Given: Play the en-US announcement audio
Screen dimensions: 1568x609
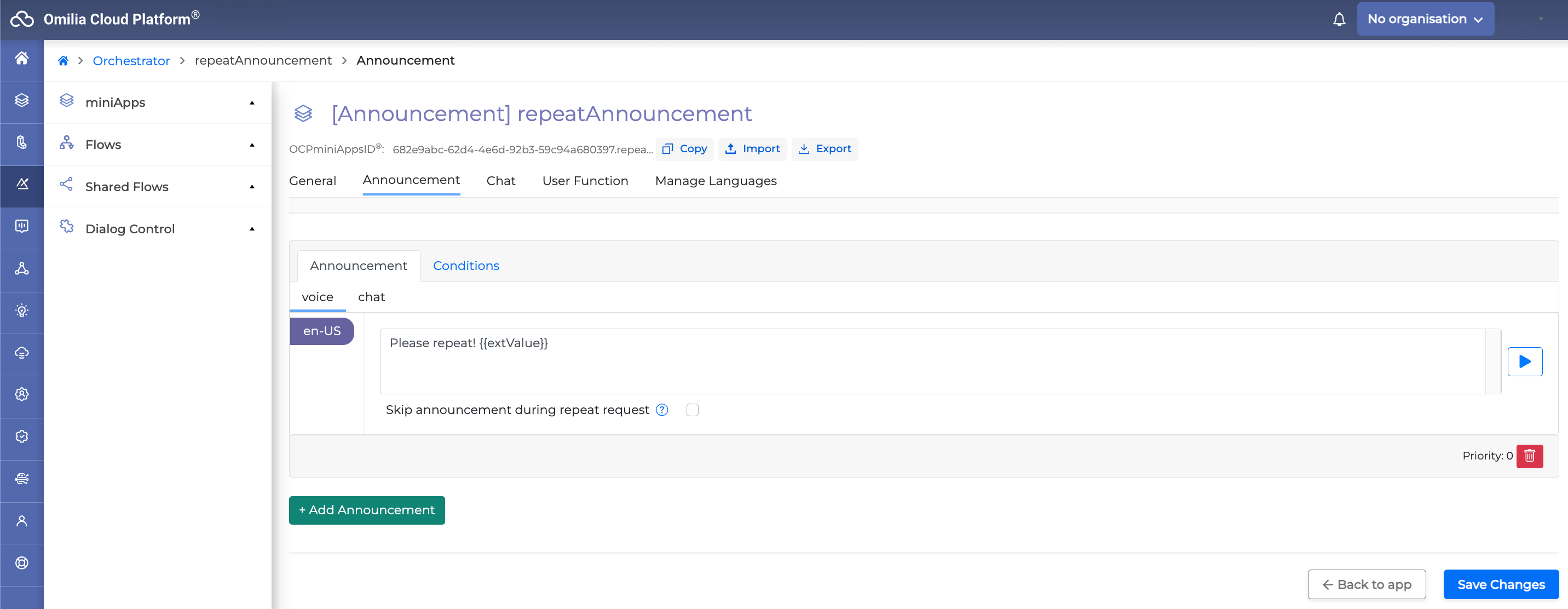Looking at the screenshot, I should tap(1525, 362).
